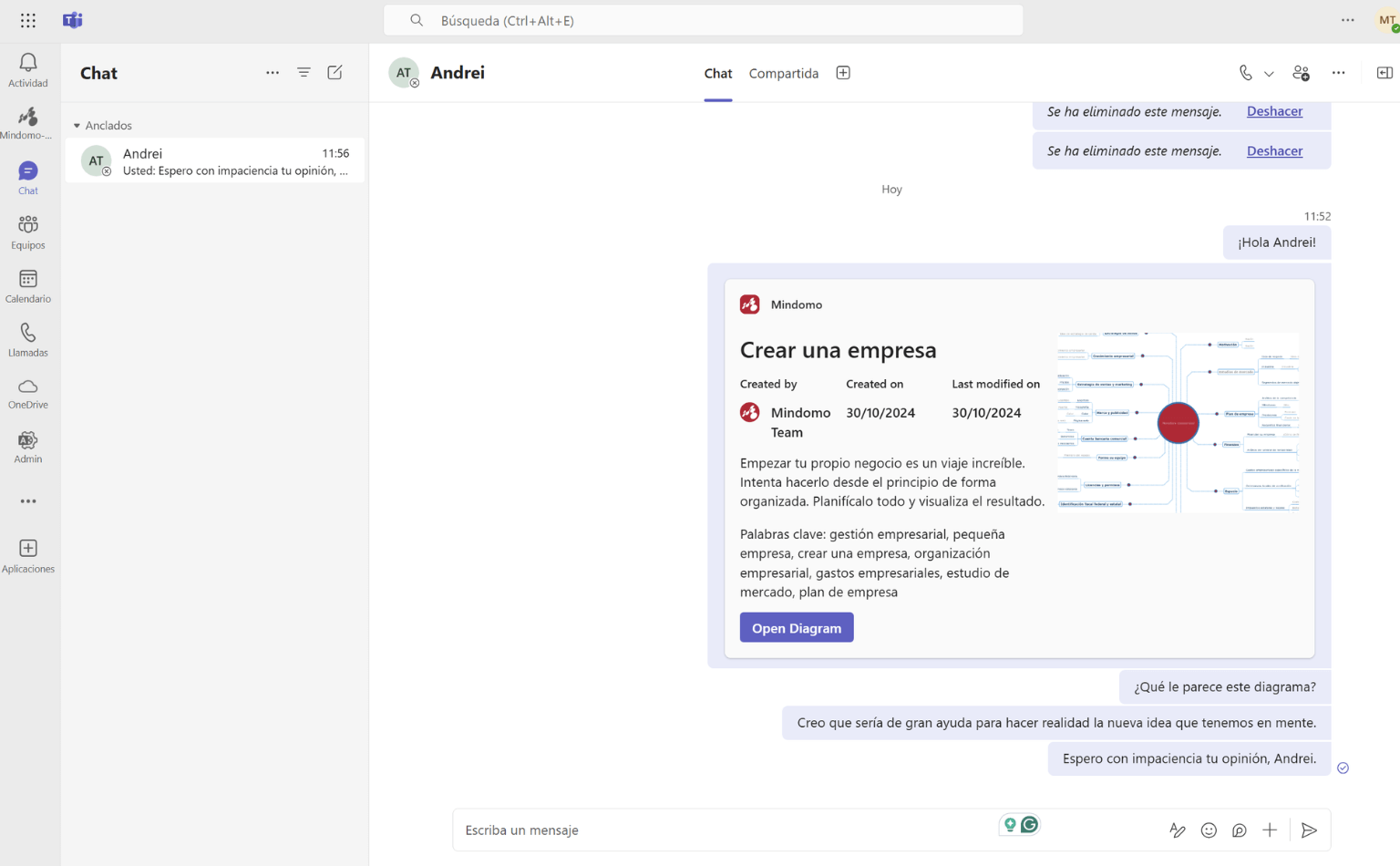Start an audio call with Andrei
The height and width of the screenshot is (866, 1400).
click(x=1246, y=73)
